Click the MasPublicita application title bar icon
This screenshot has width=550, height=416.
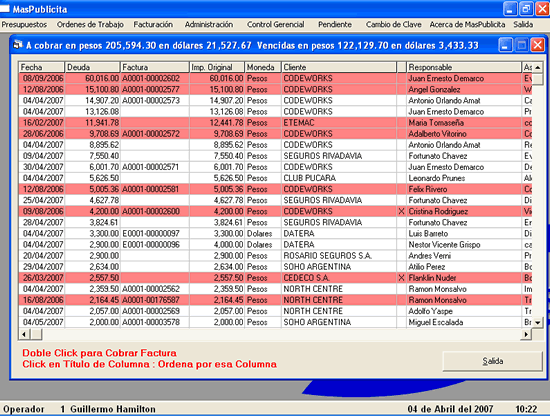click(5, 8)
